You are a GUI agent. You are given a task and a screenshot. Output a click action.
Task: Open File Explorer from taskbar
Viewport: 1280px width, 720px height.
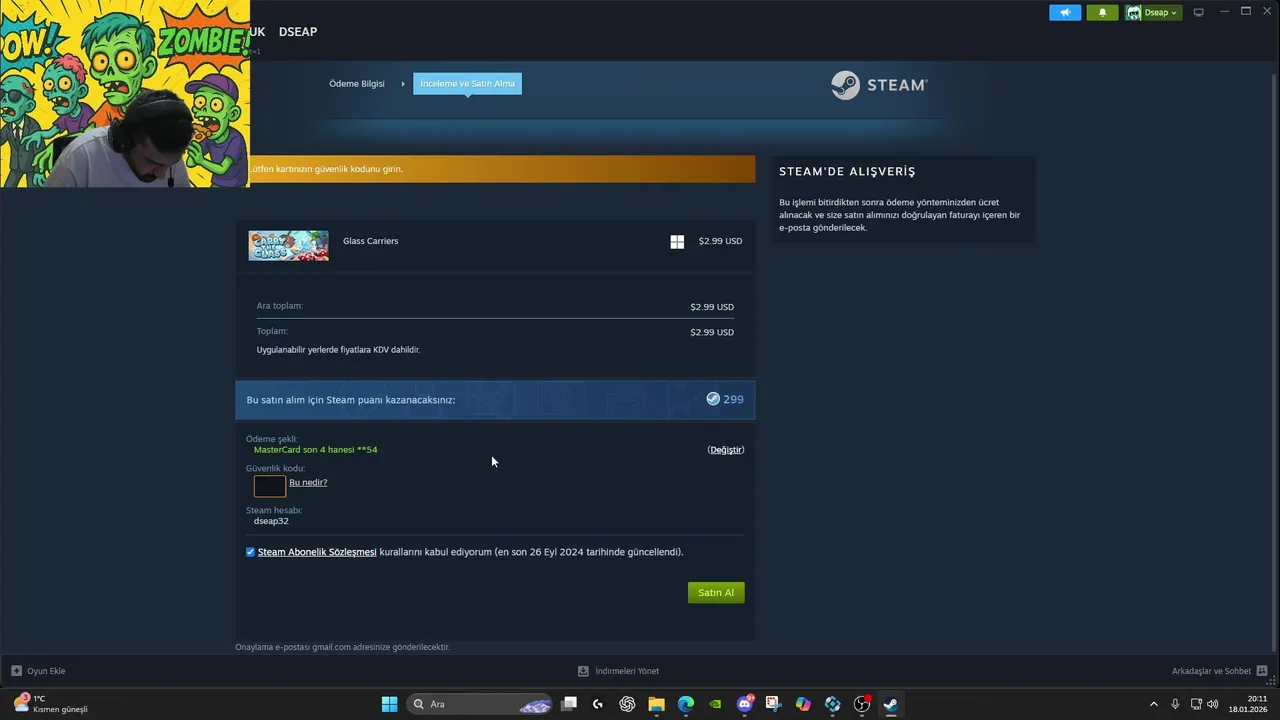pyautogui.click(x=656, y=704)
